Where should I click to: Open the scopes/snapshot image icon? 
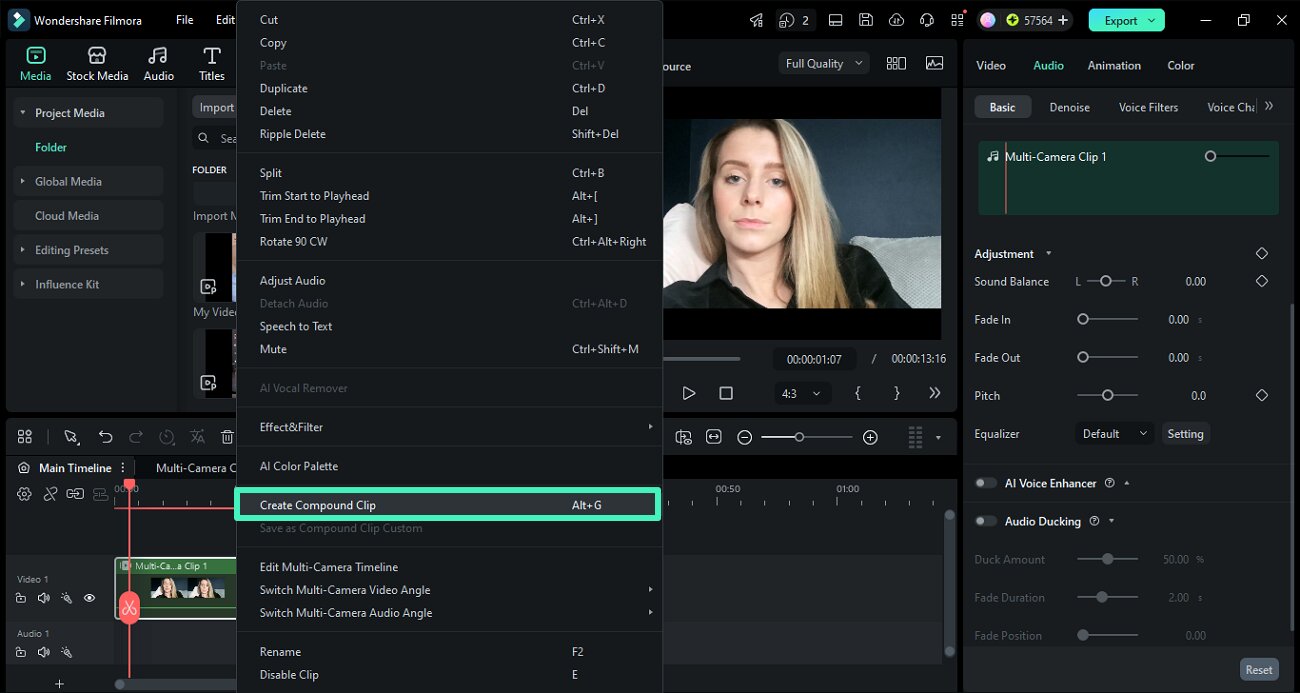coord(934,63)
